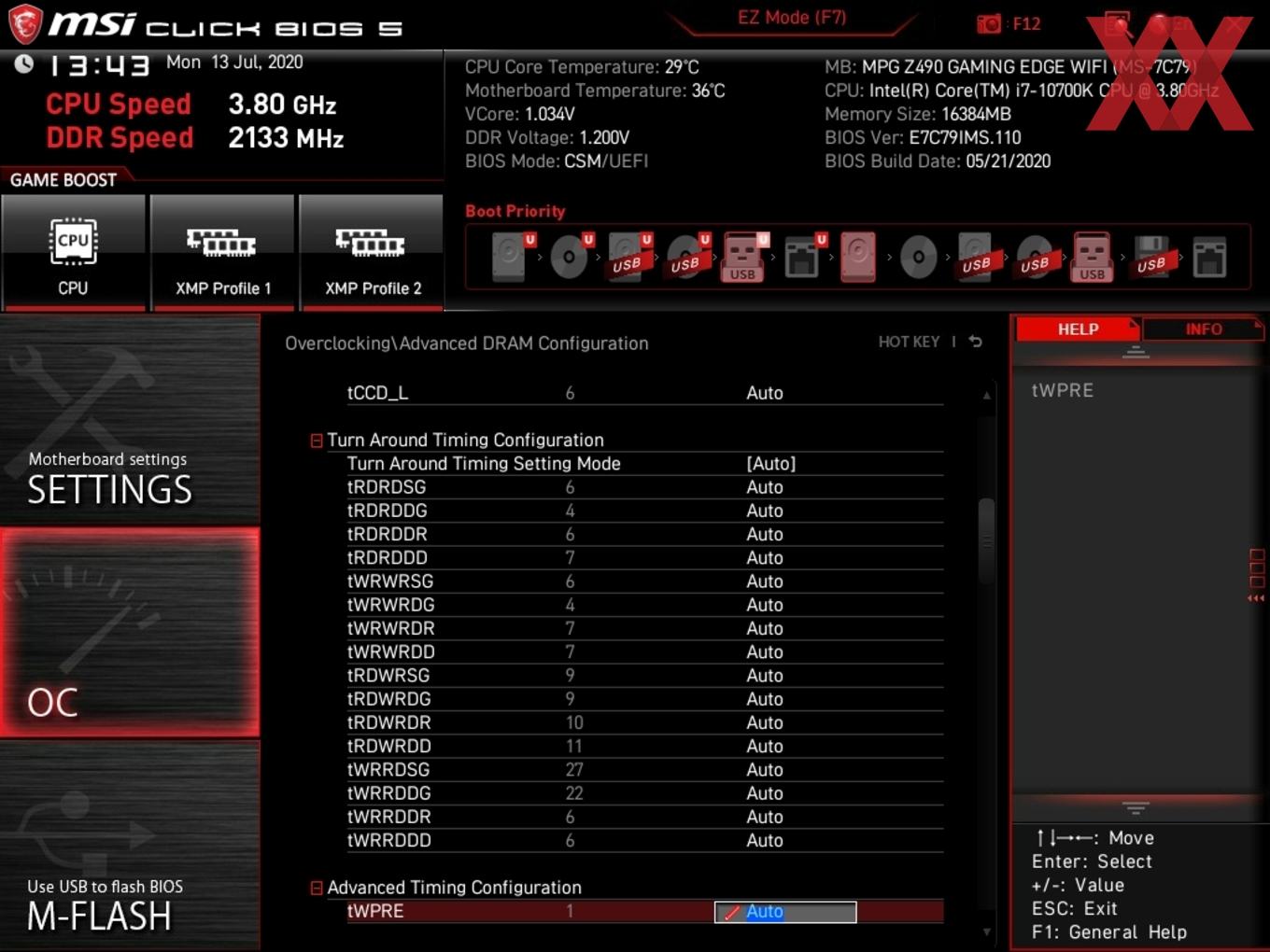1270x952 pixels.
Task: Select the first UEFI optical disc boot icon
Action: 570,257
